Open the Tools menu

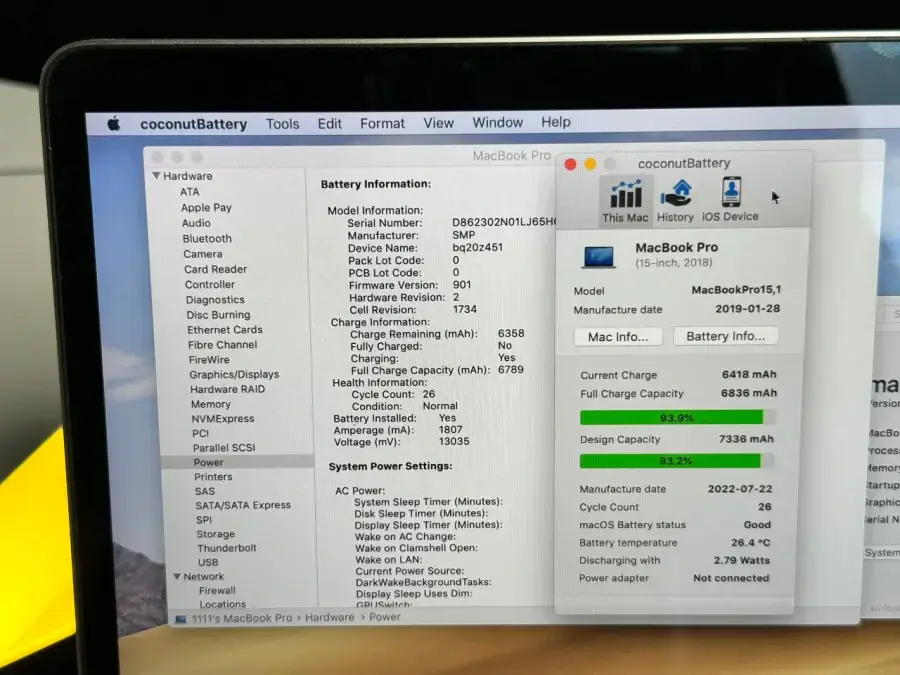tap(281, 122)
